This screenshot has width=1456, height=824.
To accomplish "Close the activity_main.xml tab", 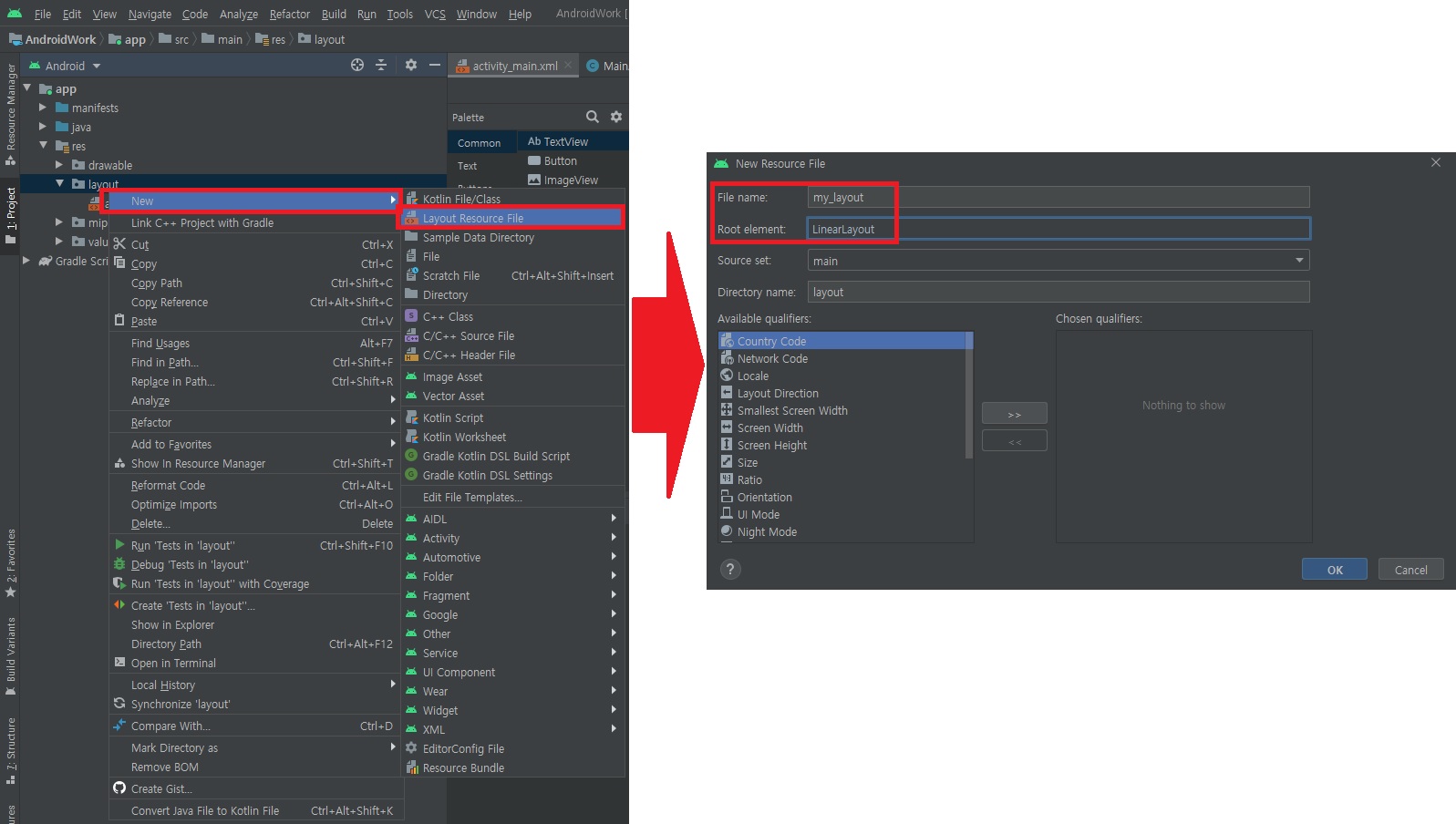I will 568,65.
